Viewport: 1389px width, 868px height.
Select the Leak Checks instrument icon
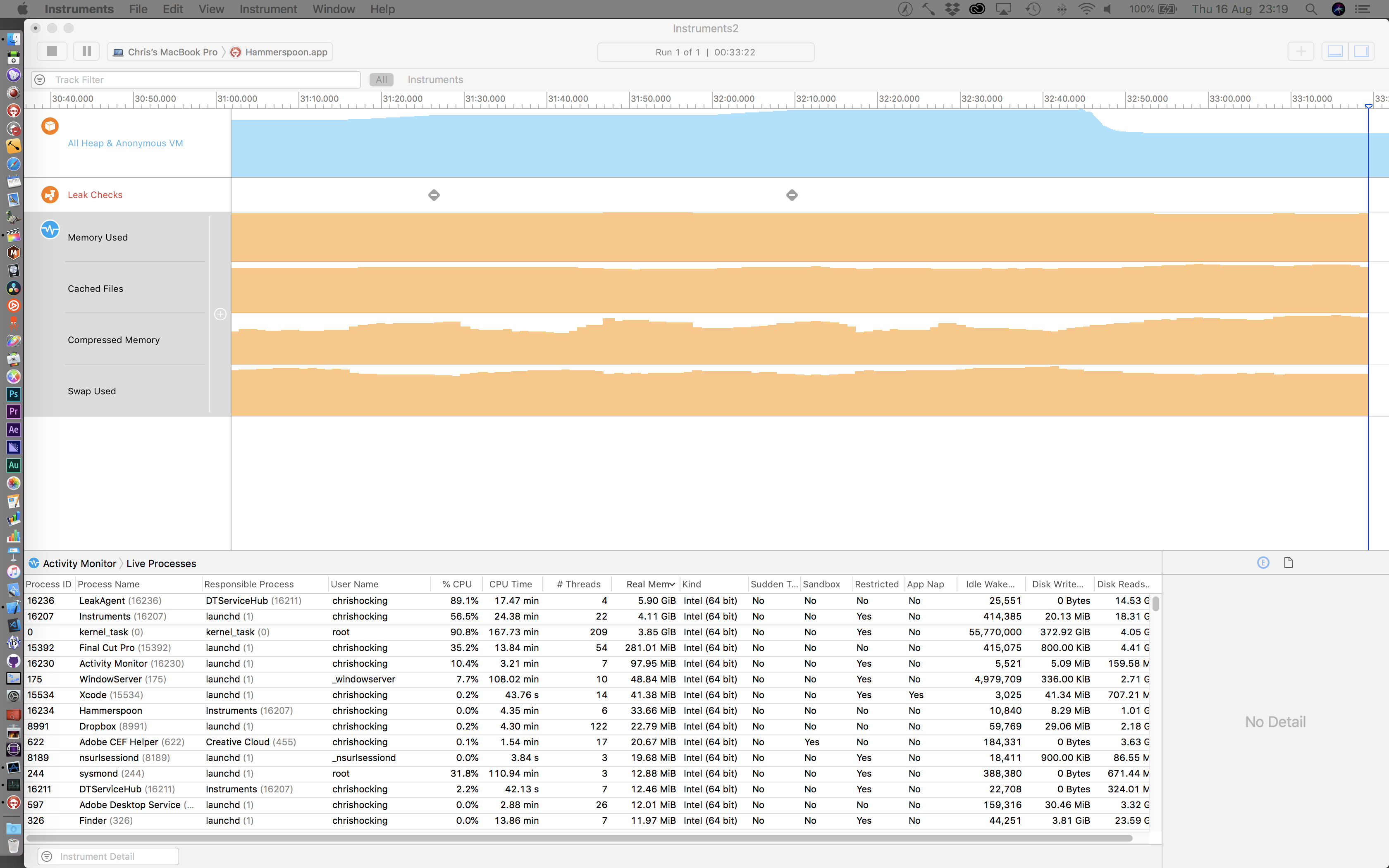pyautogui.click(x=49, y=195)
